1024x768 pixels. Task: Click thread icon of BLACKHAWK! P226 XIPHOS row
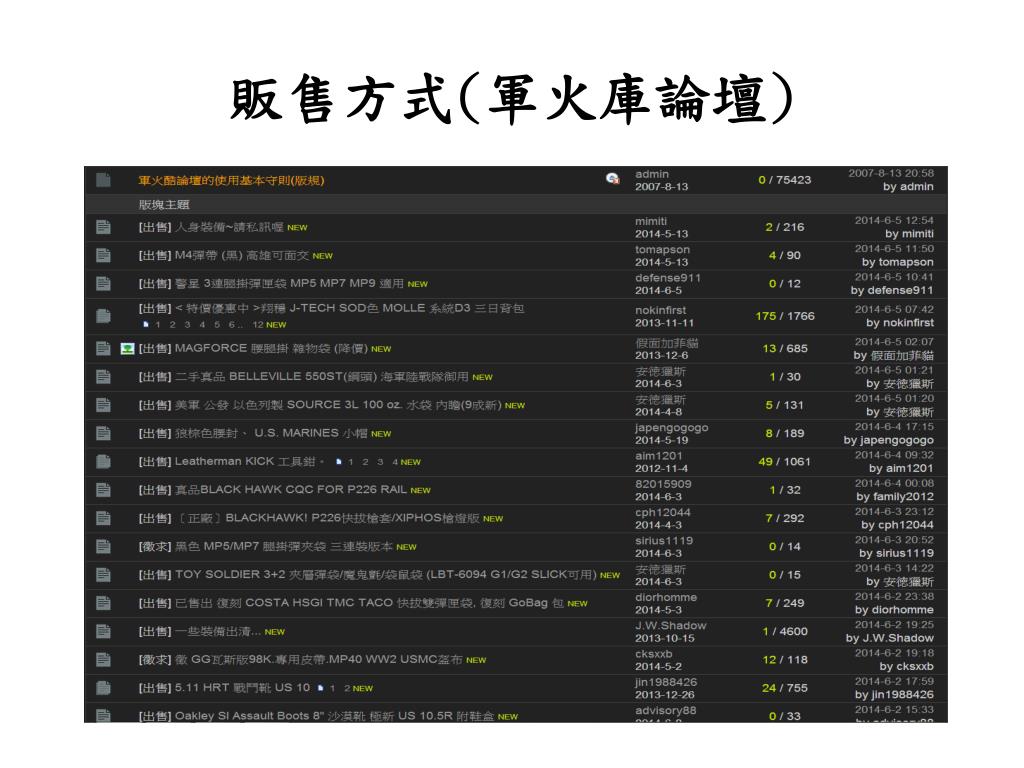pos(103,518)
